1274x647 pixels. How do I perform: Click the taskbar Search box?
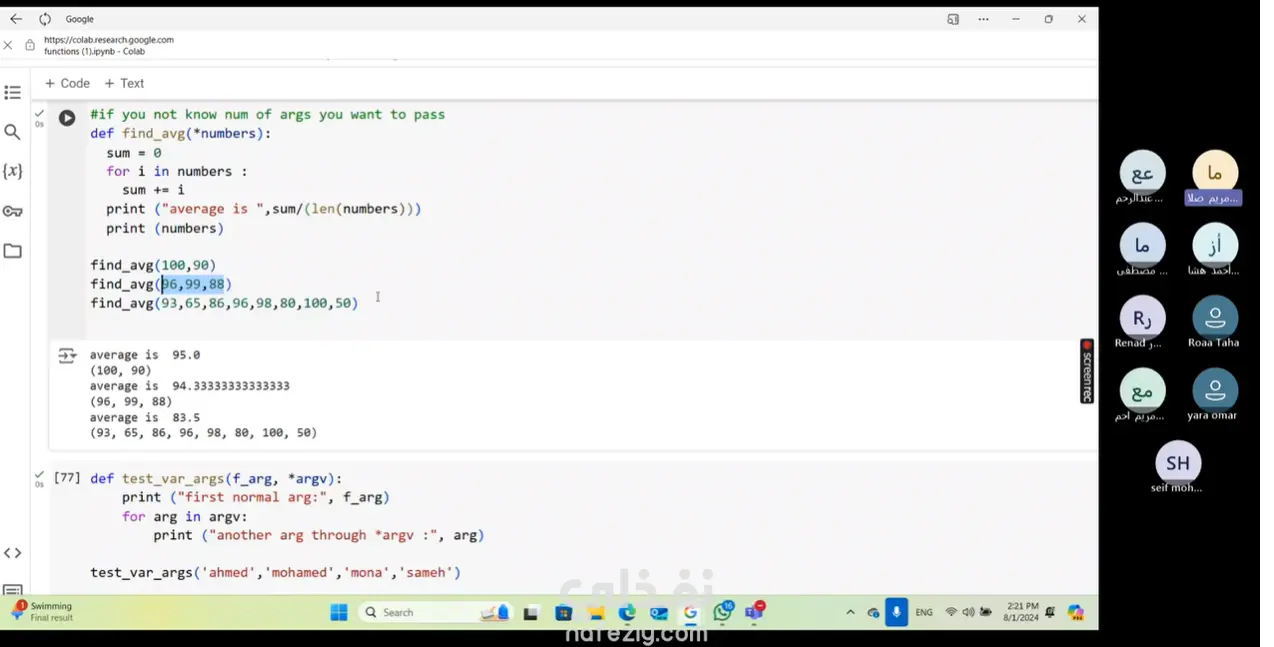click(435, 612)
